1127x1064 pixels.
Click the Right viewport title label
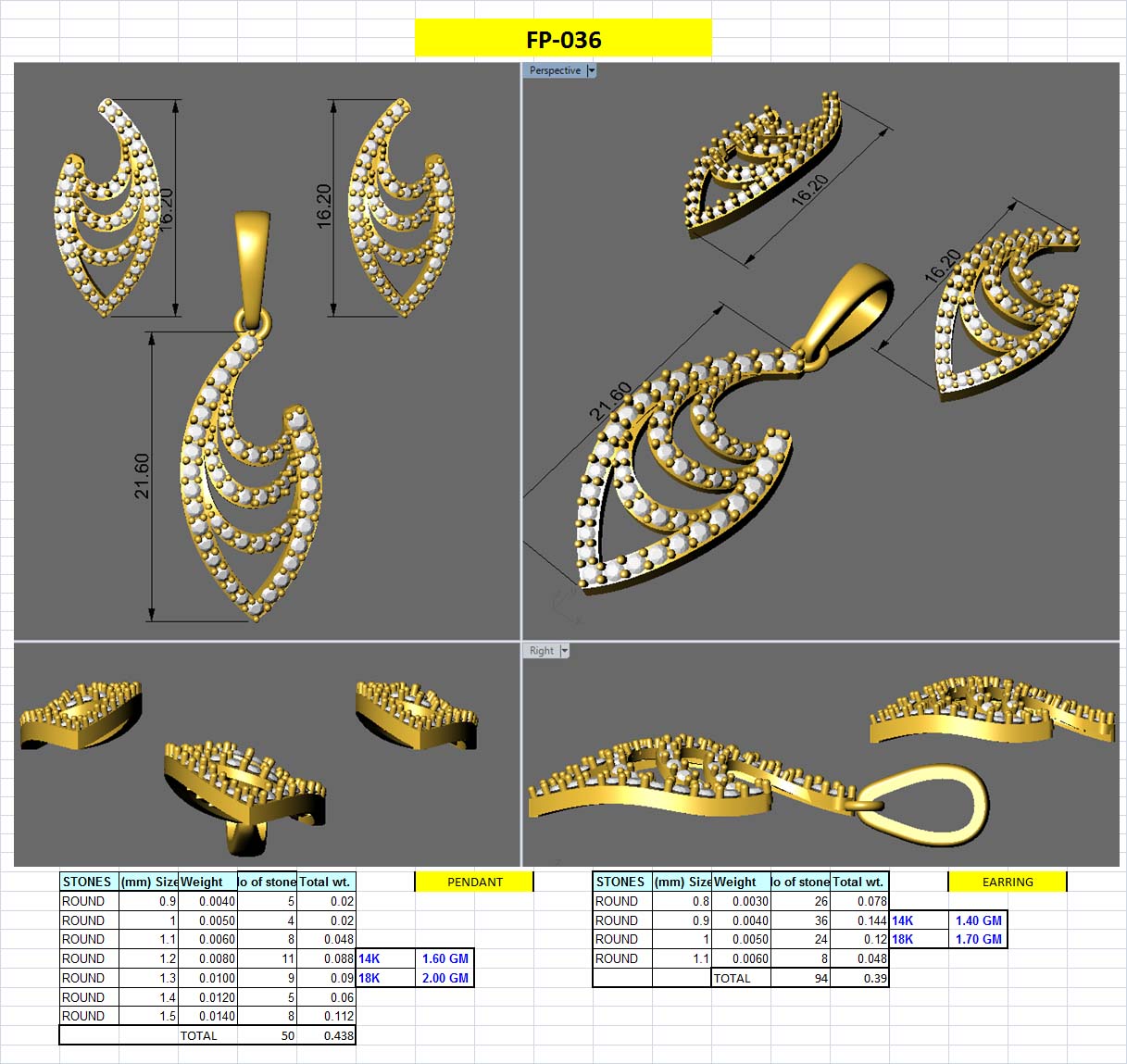pos(540,650)
